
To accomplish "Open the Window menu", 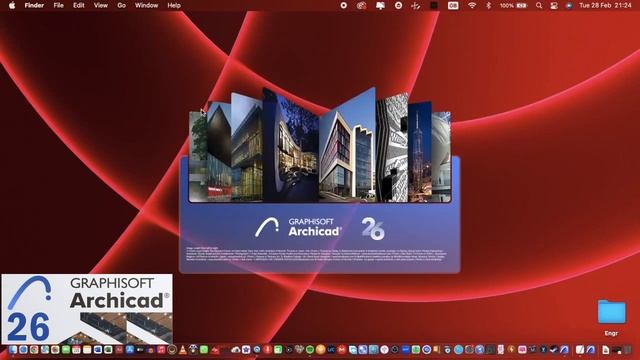I will coord(146,5).
